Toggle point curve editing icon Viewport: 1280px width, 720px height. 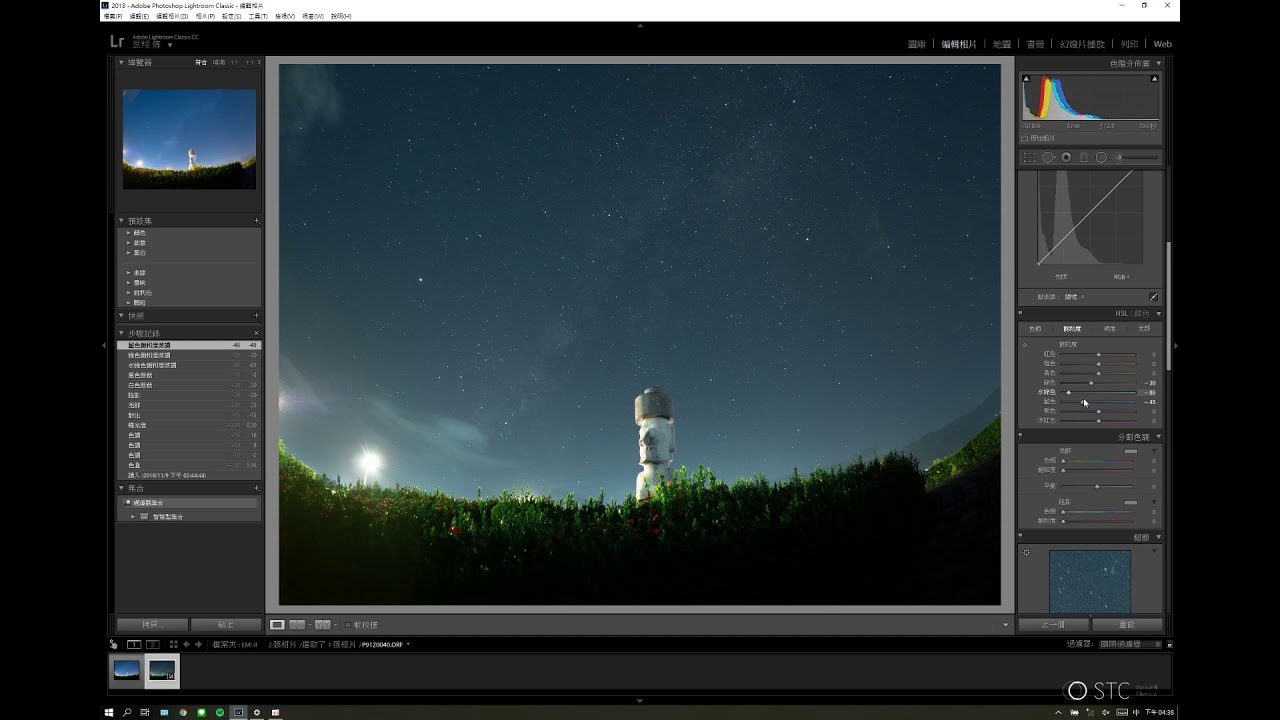[x=1153, y=297]
